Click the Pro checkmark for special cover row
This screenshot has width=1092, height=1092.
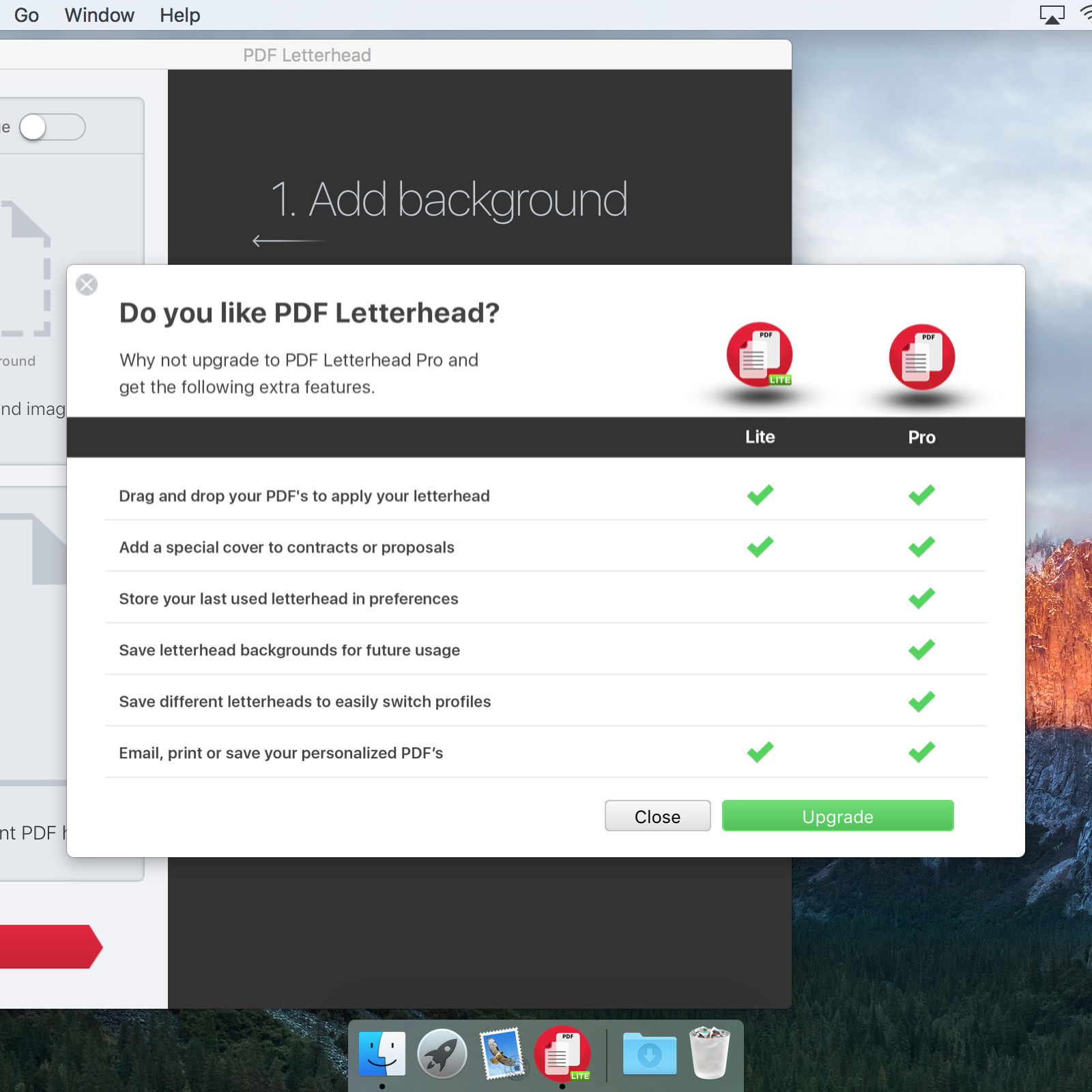coord(921,547)
